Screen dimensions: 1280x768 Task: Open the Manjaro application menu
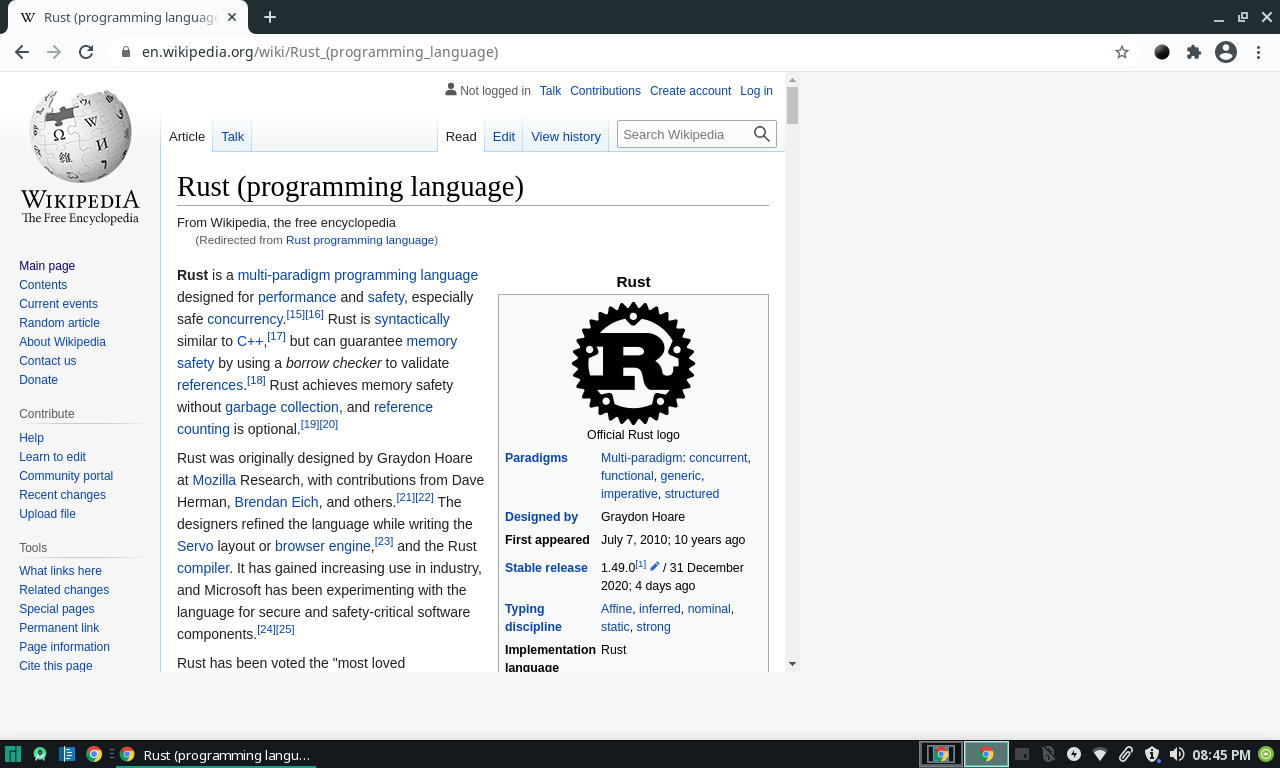pyautogui.click(x=13, y=753)
